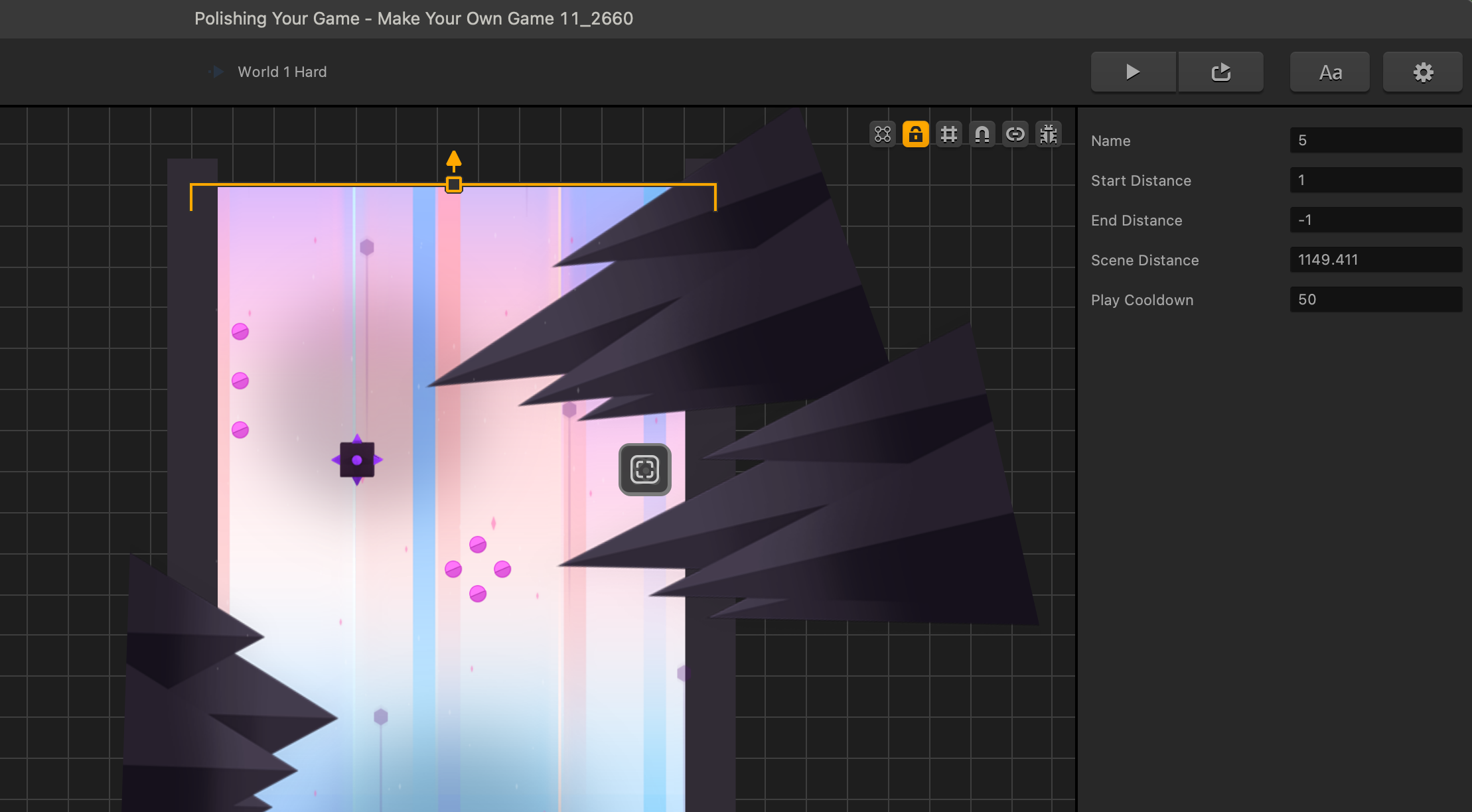The height and width of the screenshot is (812, 1472).
Task: Expand the World 1 Hard breadcrumb arrow
Action: 217,72
